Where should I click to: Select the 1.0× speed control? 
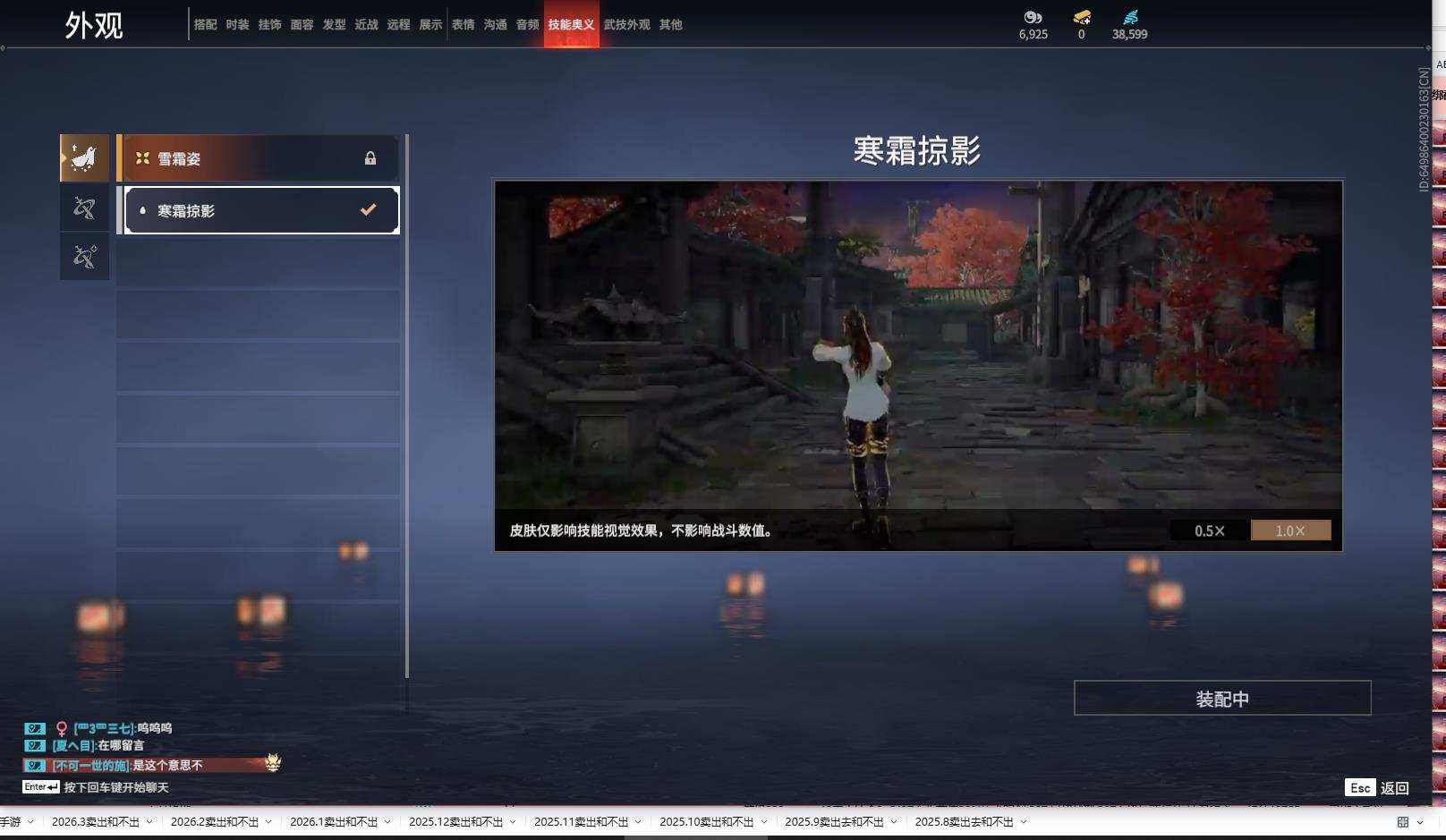1291,530
